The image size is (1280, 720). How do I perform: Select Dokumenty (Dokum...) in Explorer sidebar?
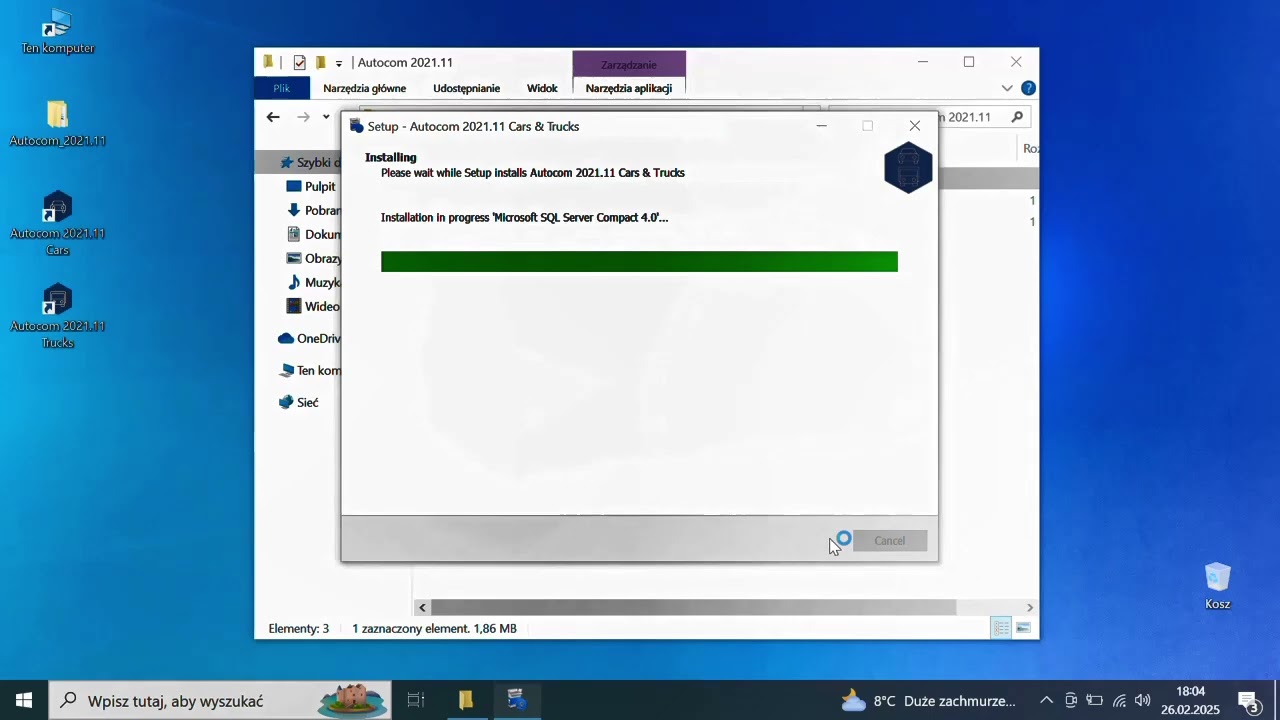click(313, 234)
